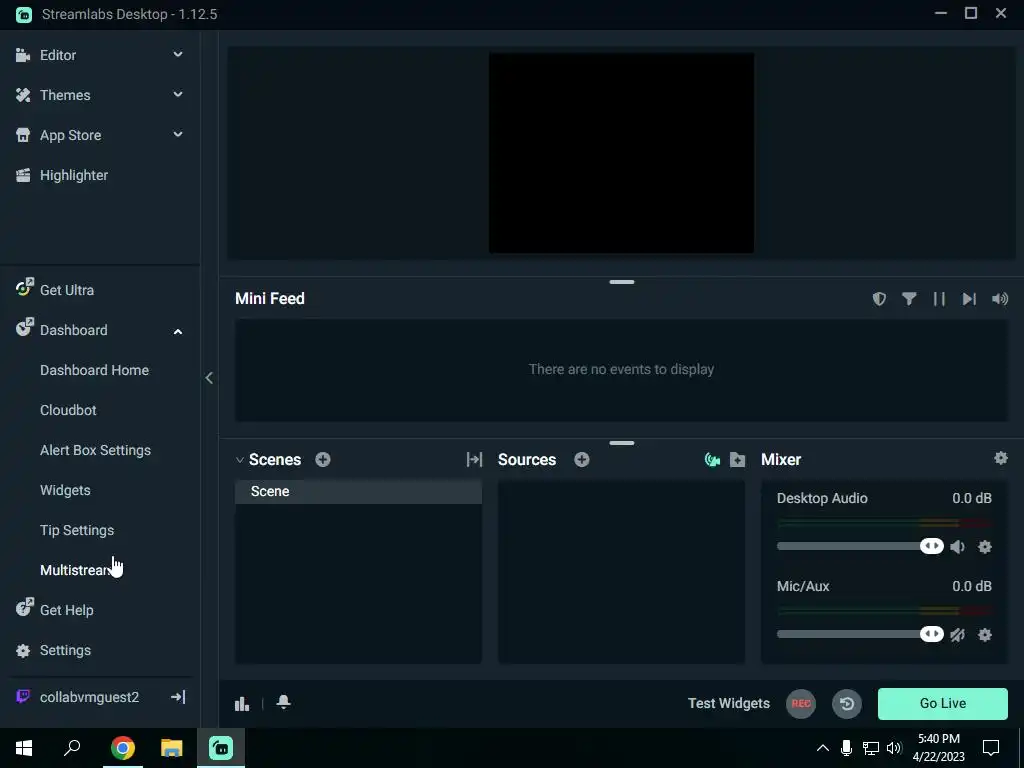The width and height of the screenshot is (1024, 768).
Task: Add a source folder
Action: click(737, 460)
